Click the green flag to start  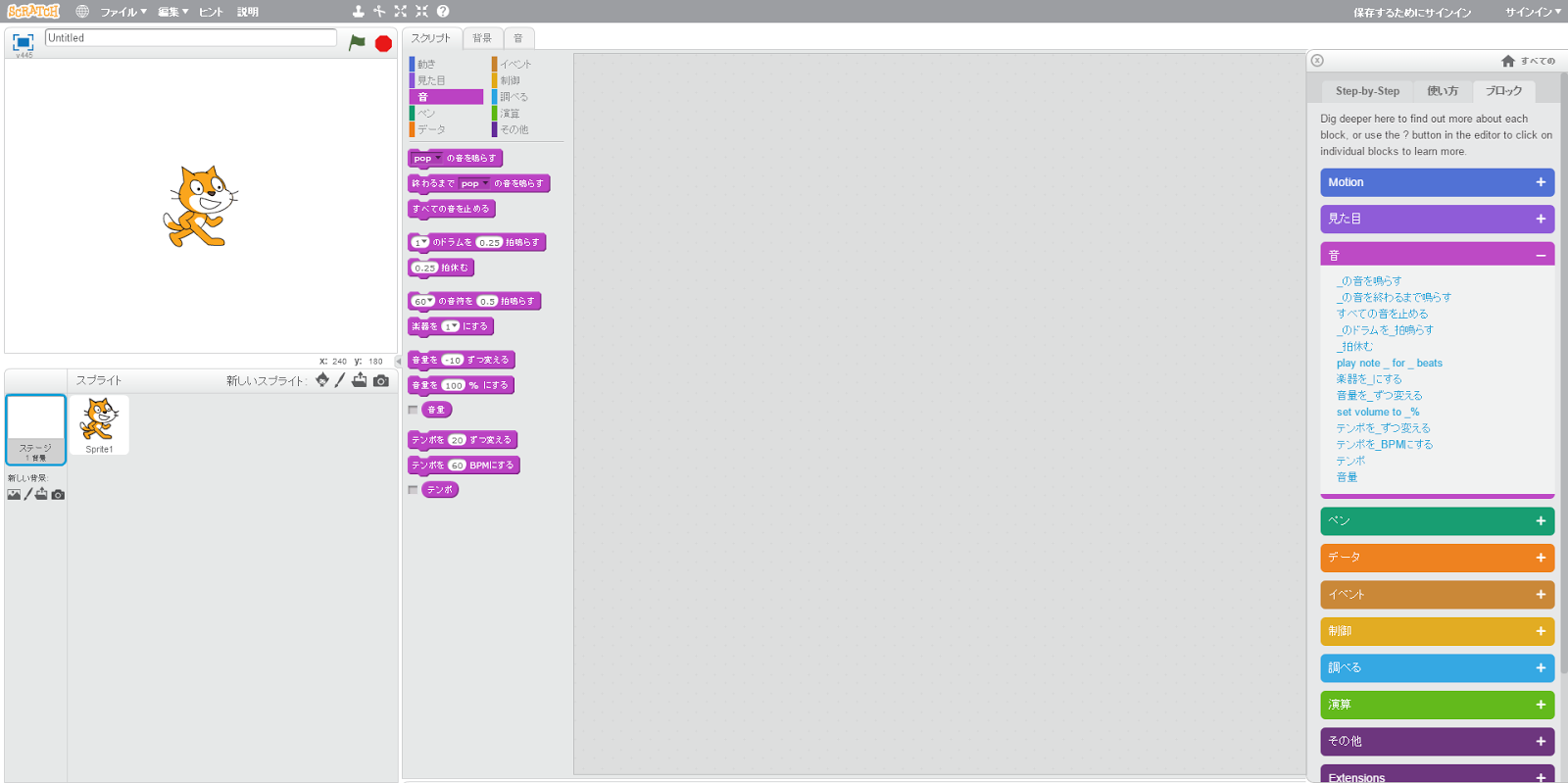[357, 43]
